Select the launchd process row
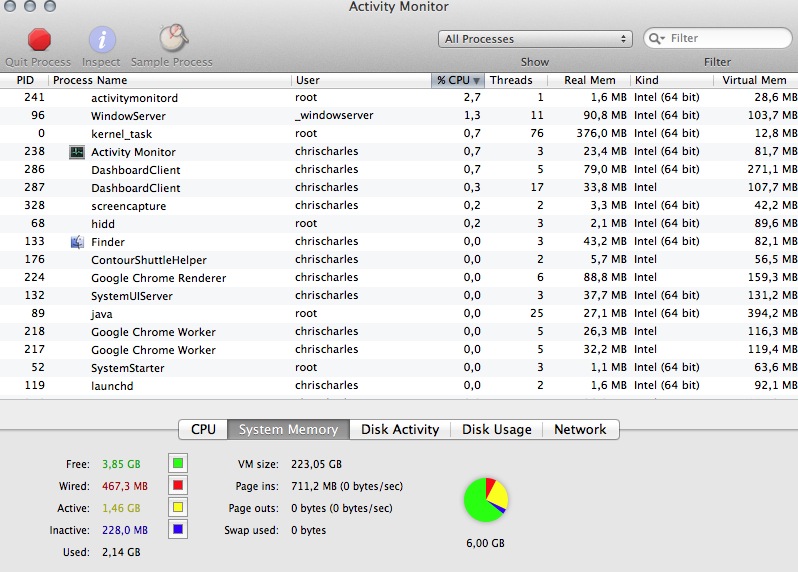The image size is (798, 572). 399,386
